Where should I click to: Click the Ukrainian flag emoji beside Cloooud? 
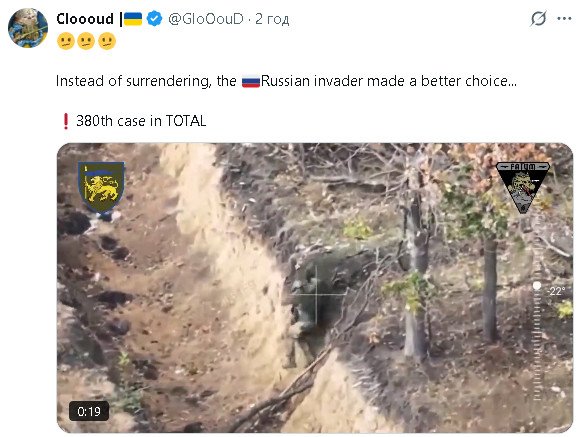tap(133, 19)
